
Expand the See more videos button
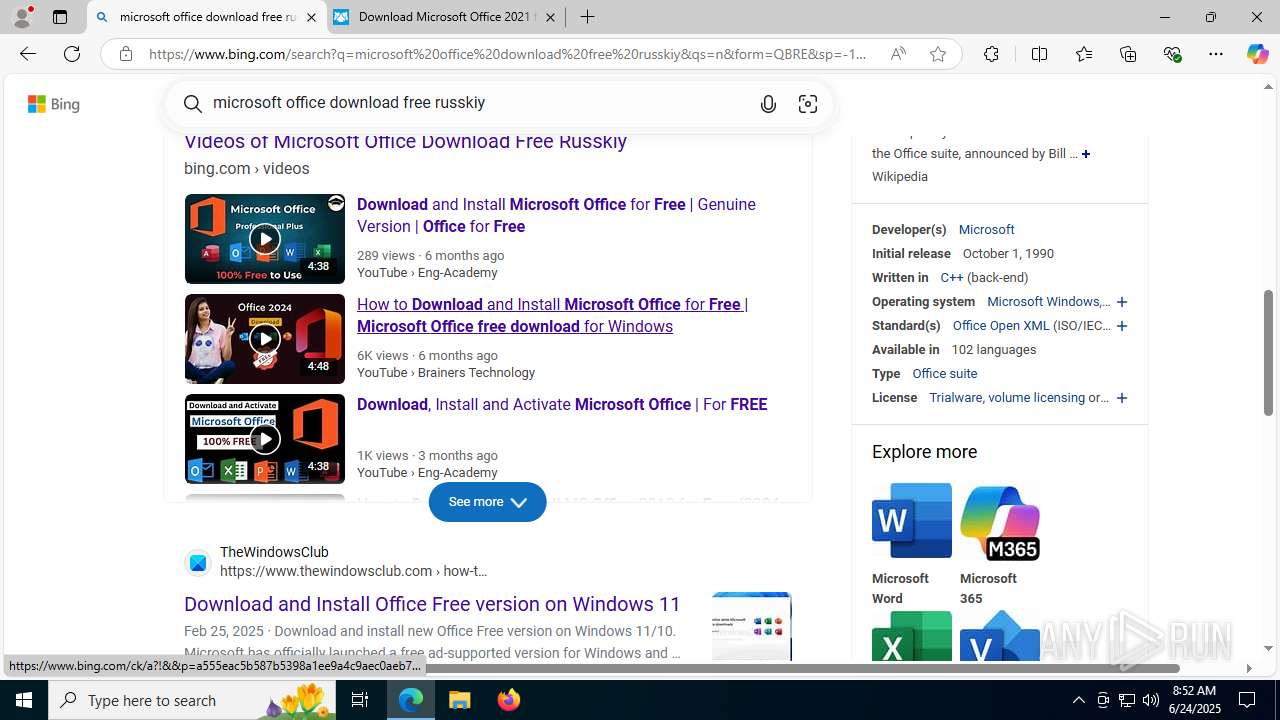pos(487,502)
